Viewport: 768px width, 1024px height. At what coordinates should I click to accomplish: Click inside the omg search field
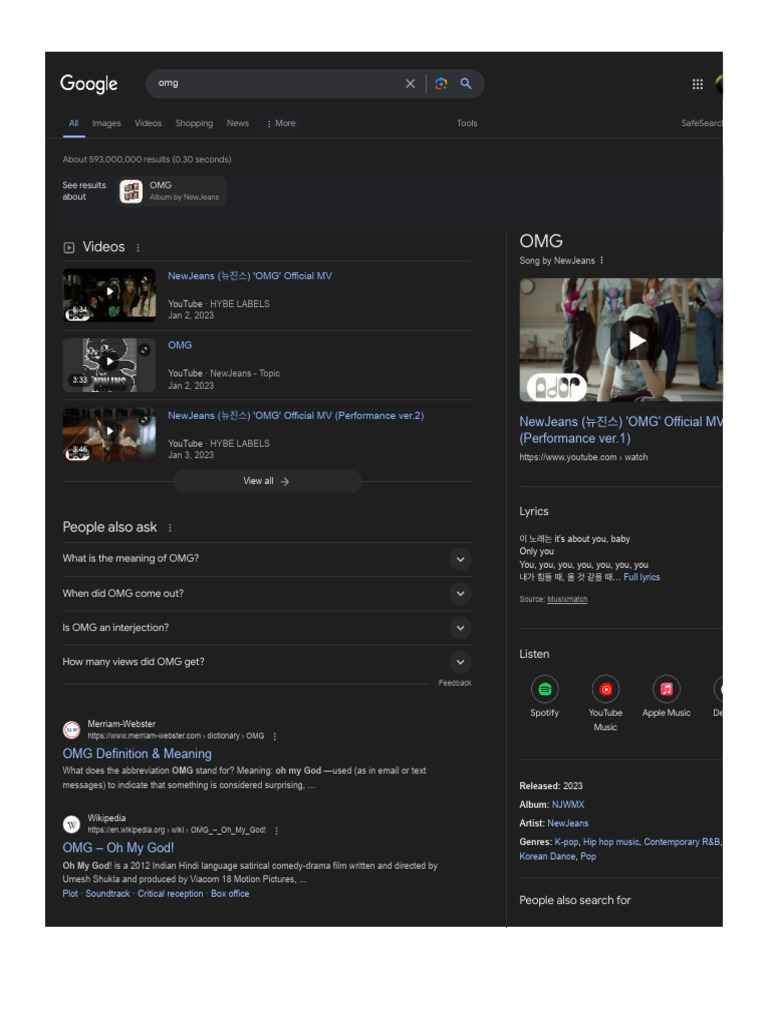coord(274,84)
